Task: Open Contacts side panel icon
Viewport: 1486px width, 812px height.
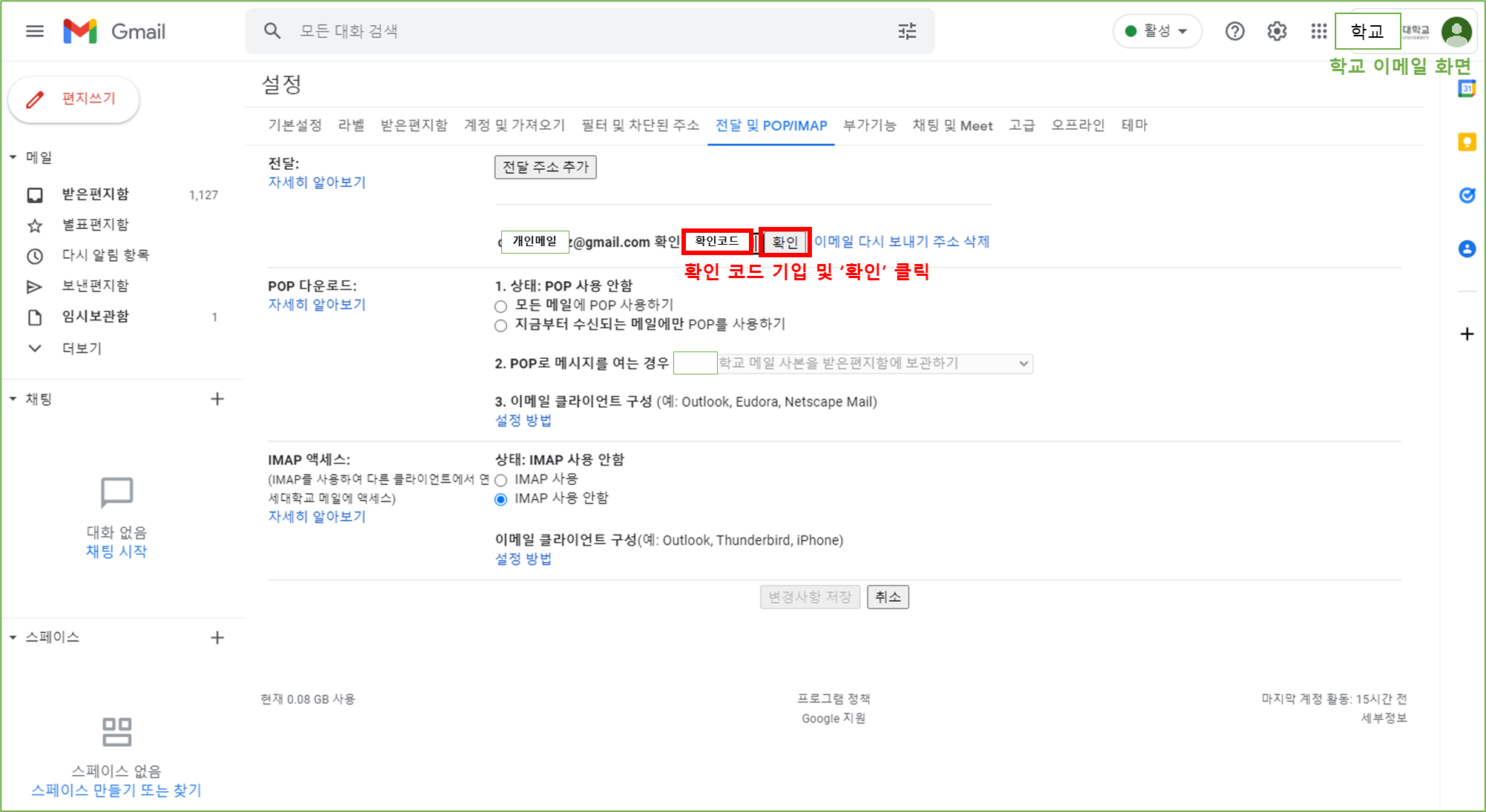Action: (x=1467, y=248)
